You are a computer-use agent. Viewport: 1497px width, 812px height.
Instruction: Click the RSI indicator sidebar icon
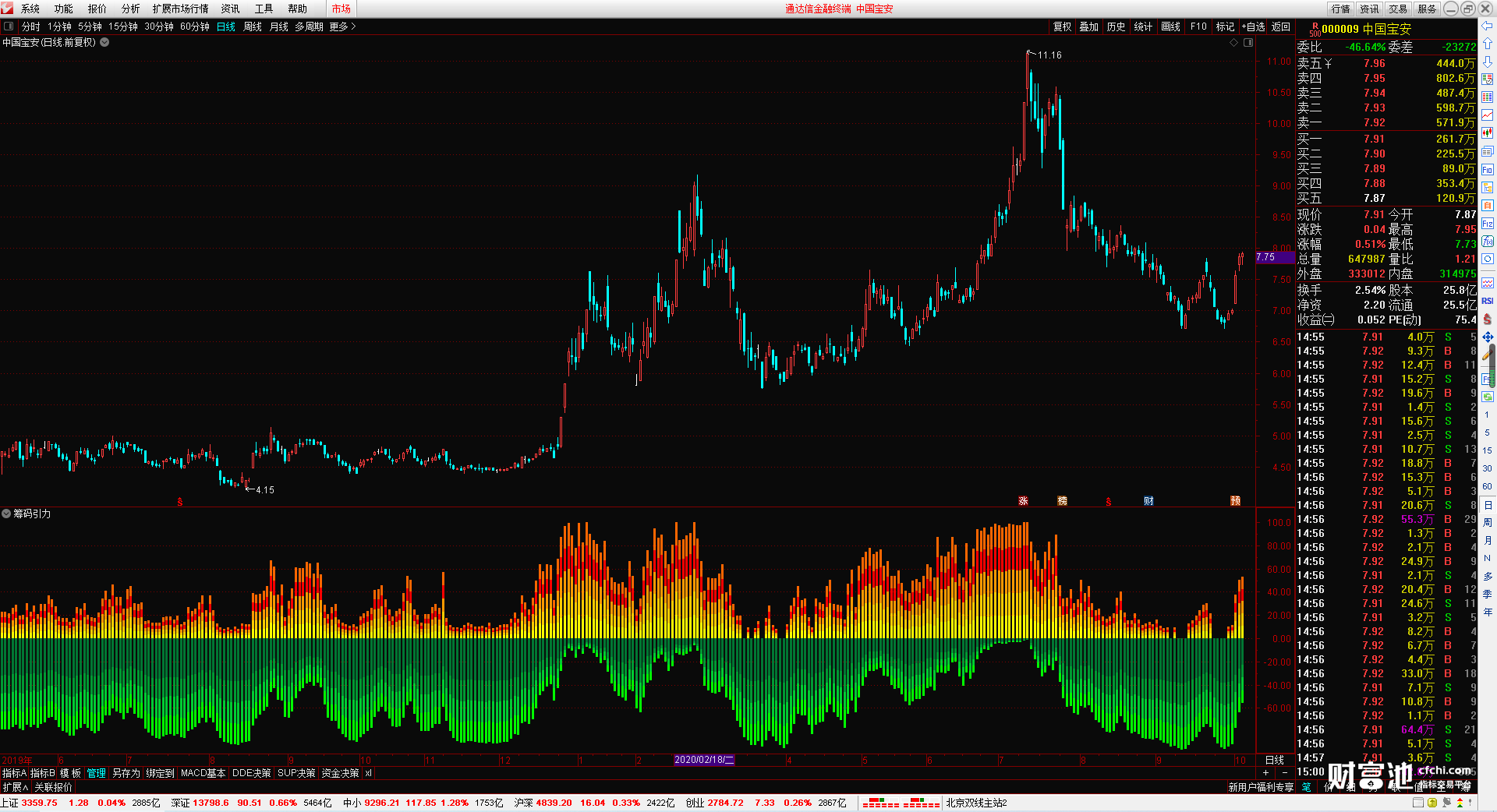click(x=1487, y=301)
